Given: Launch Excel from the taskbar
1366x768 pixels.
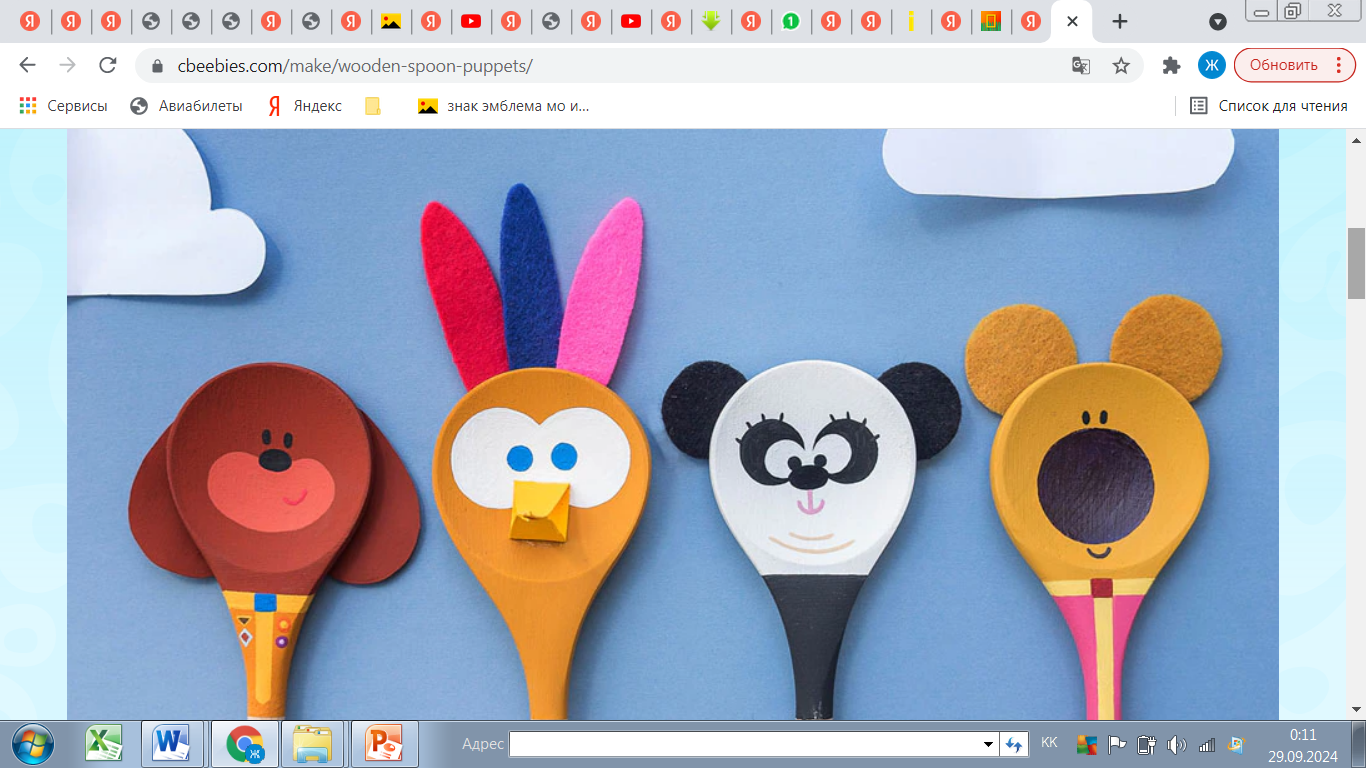Looking at the screenshot, I should (x=103, y=744).
